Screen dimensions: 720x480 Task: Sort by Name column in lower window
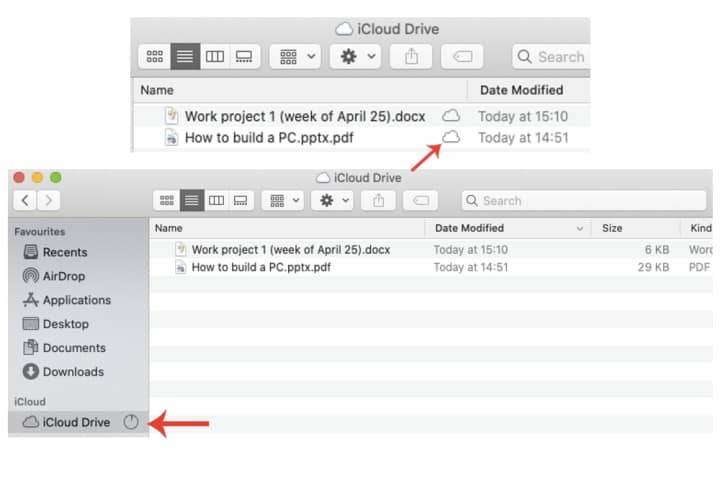coord(287,228)
